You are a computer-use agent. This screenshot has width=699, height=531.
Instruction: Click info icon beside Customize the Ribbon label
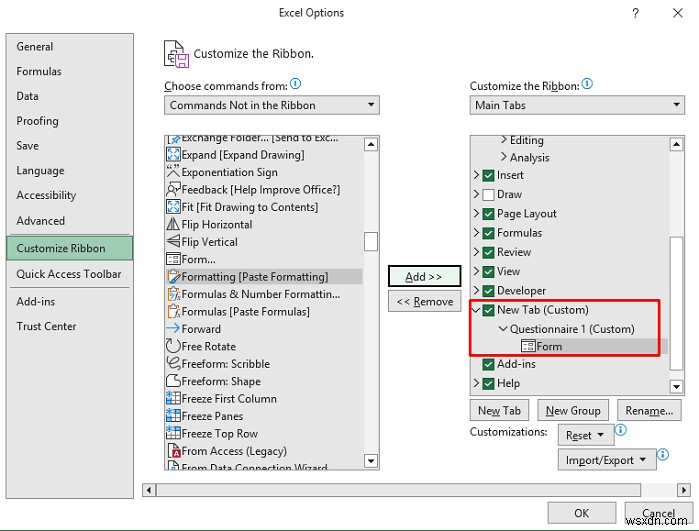[588, 83]
